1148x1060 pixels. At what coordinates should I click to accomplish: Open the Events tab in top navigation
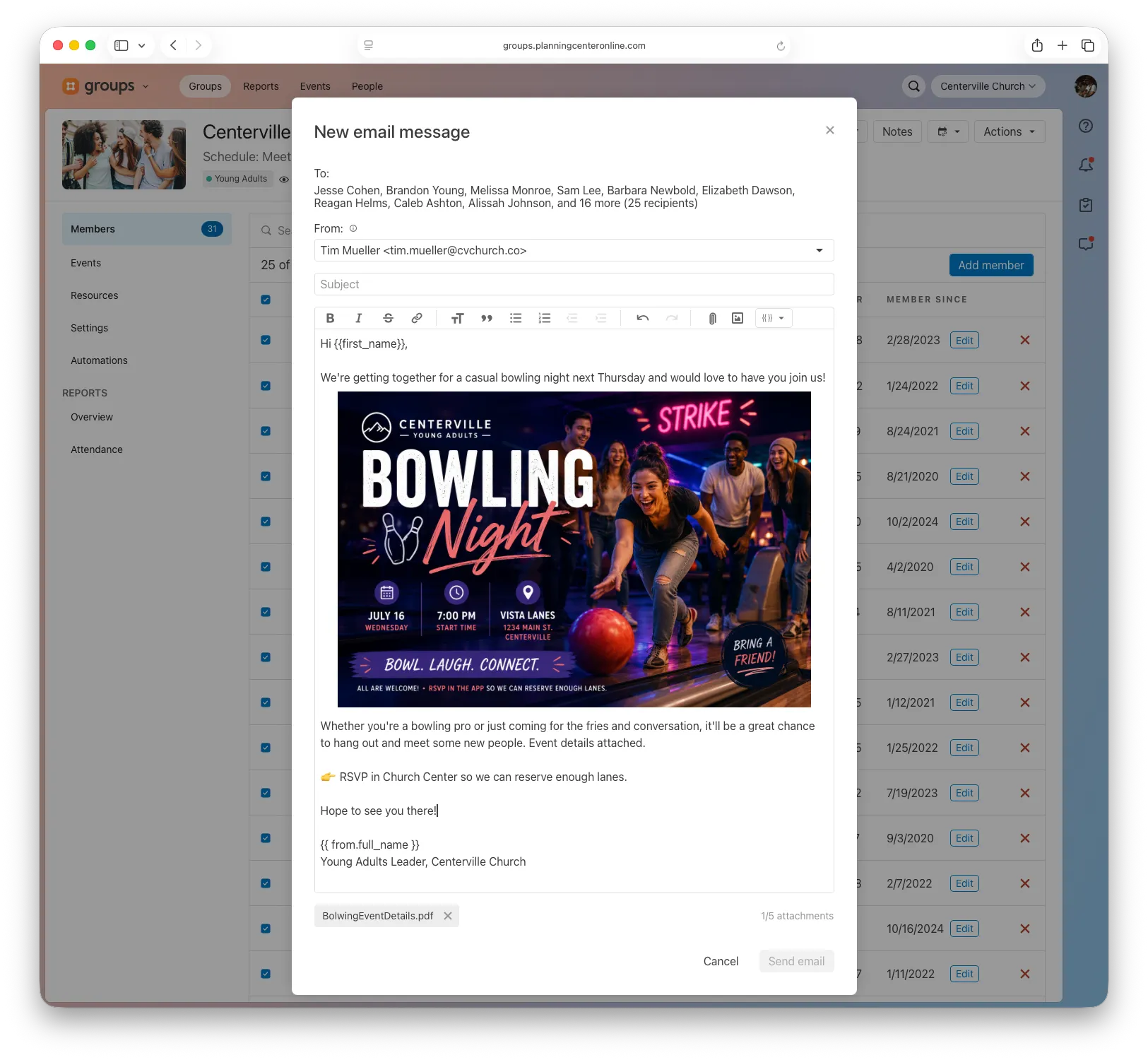click(315, 86)
